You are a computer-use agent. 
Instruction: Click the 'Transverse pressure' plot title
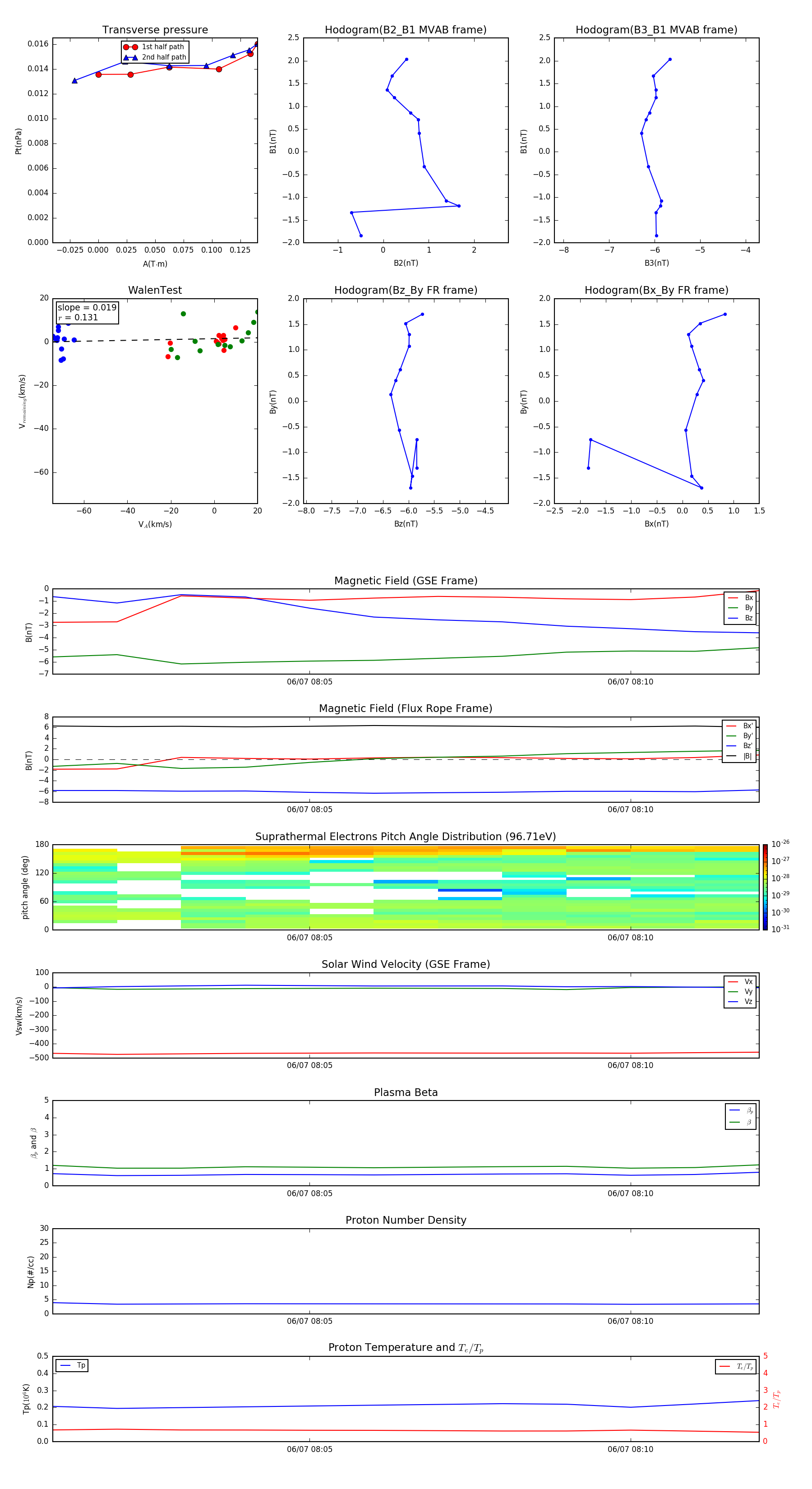pyautogui.click(x=155, y=30)
